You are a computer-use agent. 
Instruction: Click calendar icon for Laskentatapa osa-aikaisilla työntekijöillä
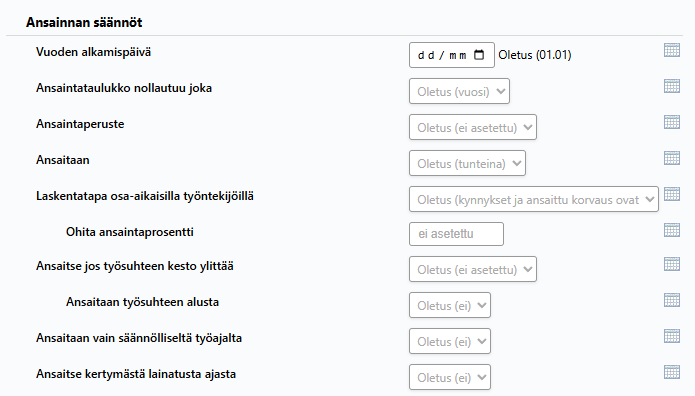pyautogui.click(x=672, y=194)
